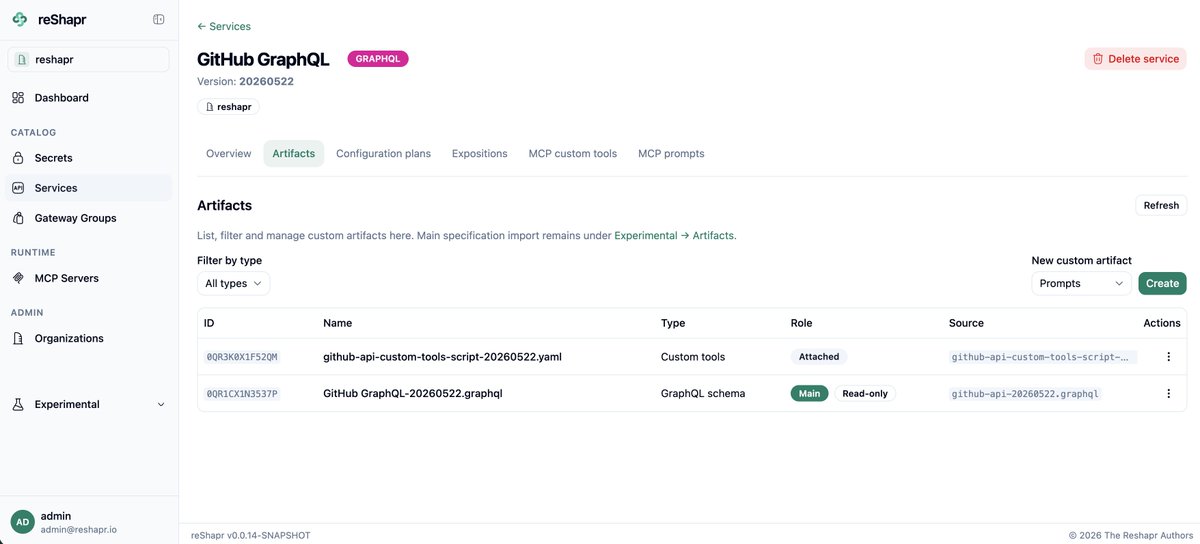Click the Dashboard grid icon
The height and width of the screenshot is (544, 1200).
[x=18, y=98]
